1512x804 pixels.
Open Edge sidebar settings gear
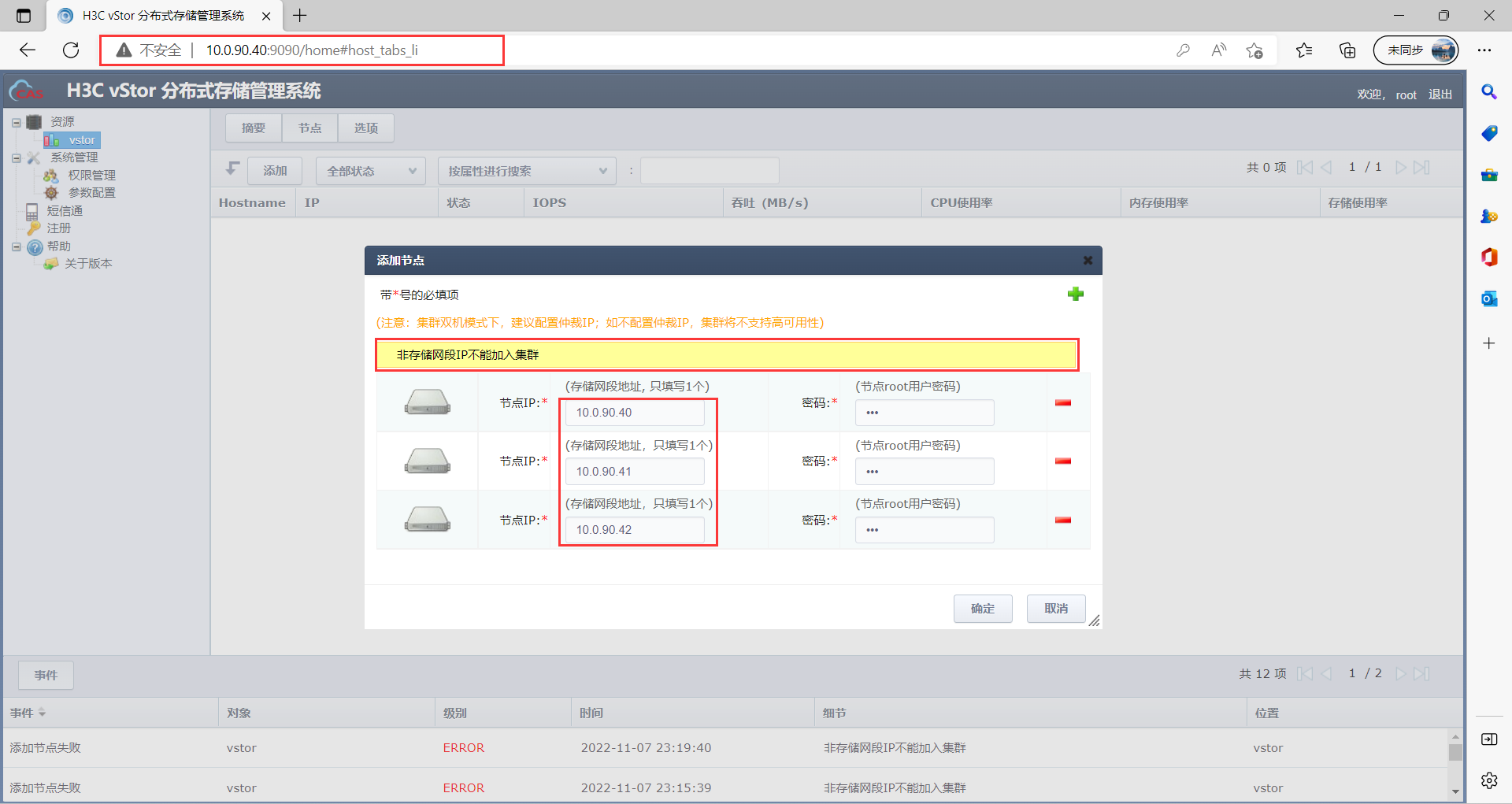pyautogui.click(x=1489, y=780)
